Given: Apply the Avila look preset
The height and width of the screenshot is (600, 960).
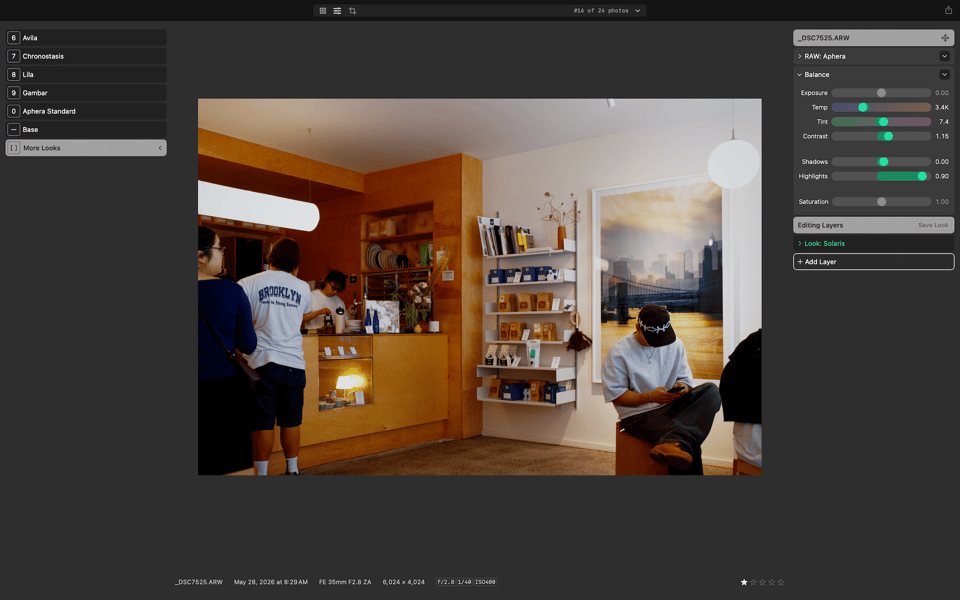Looking at the screenshot, I should (x=86, y=38).
